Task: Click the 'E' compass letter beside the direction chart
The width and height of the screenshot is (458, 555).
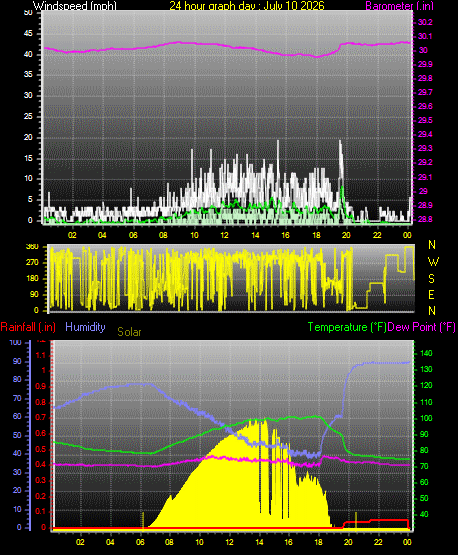Action: click(431, 295)
